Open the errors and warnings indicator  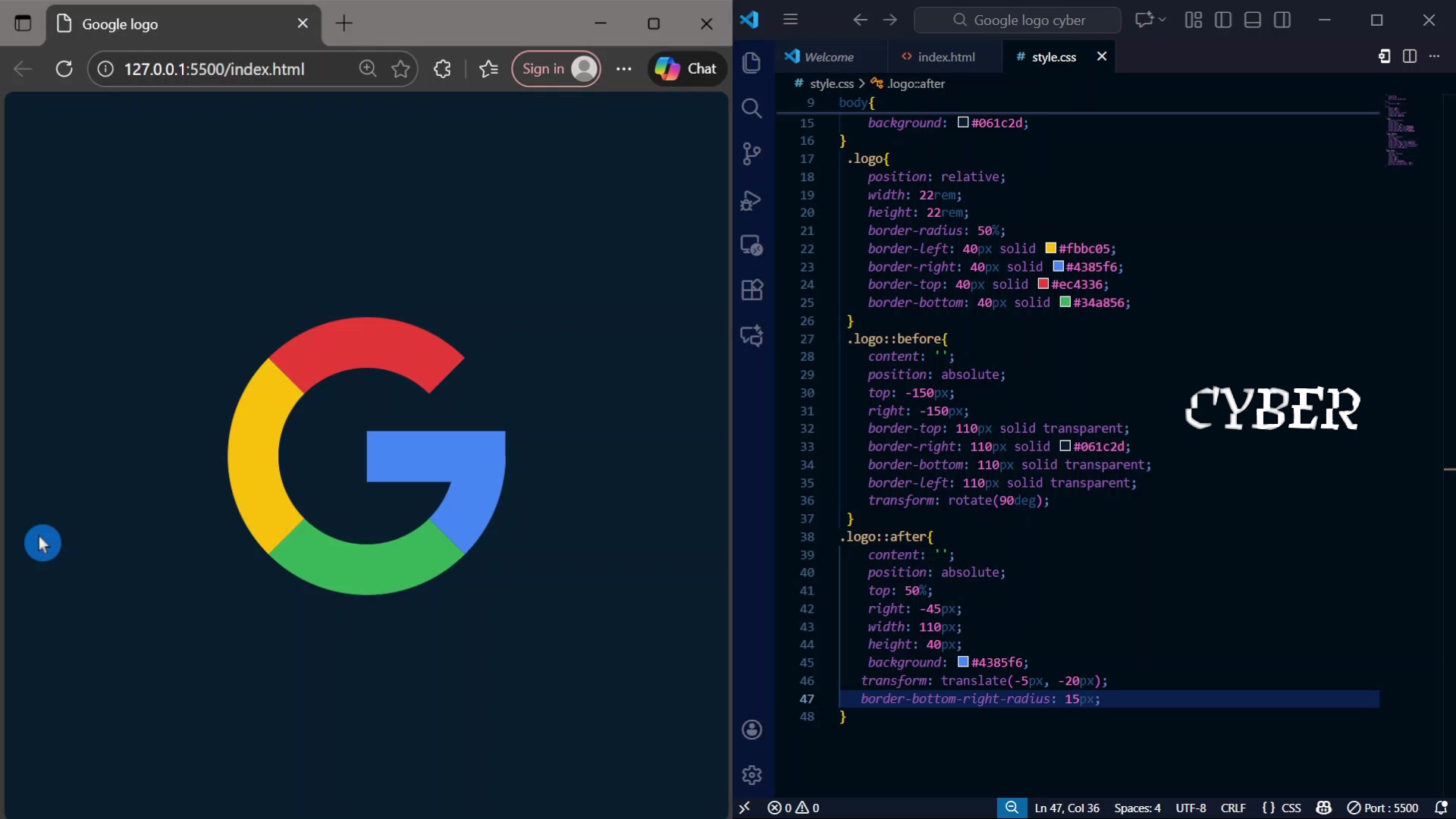(793, 808)
